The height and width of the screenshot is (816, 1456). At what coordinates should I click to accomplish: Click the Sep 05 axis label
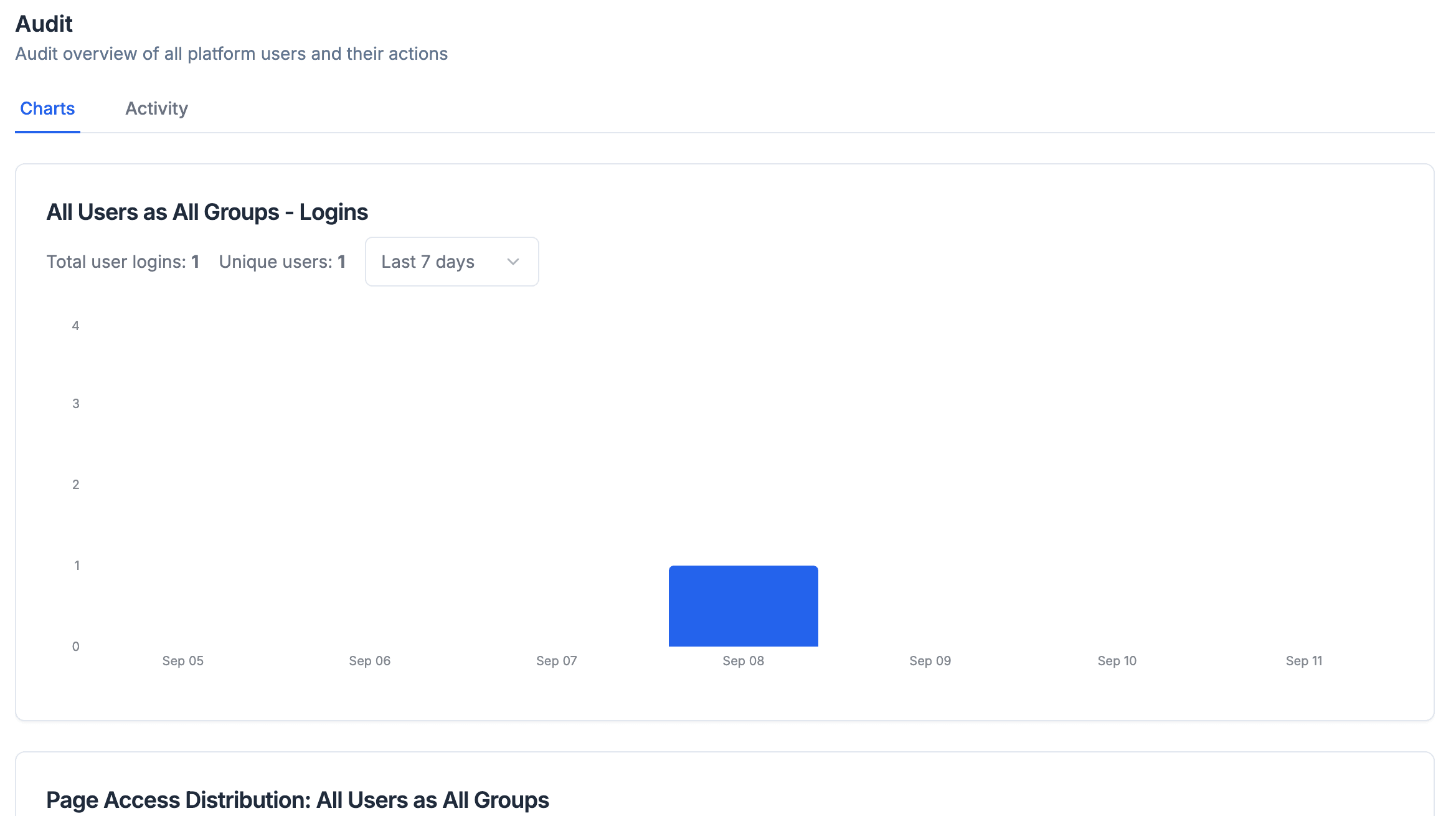click(182, 661)
